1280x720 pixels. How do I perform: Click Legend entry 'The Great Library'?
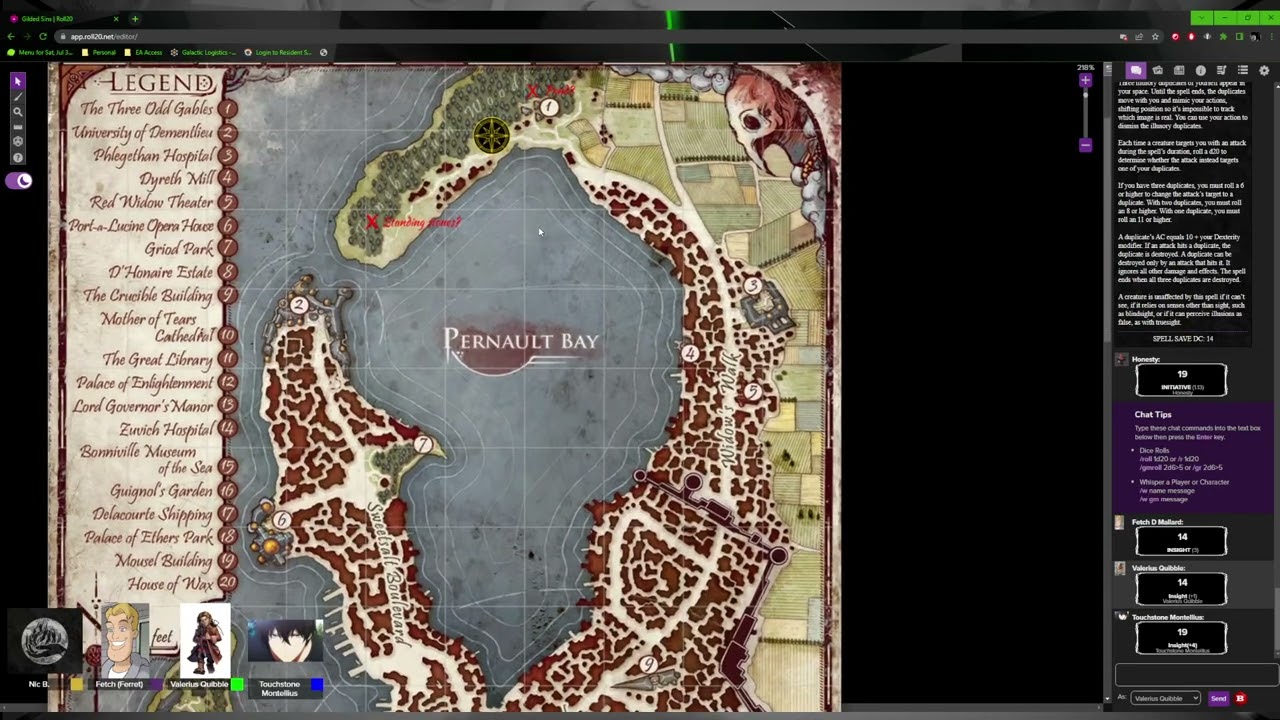pyautogui.click(x=158, y=360)
